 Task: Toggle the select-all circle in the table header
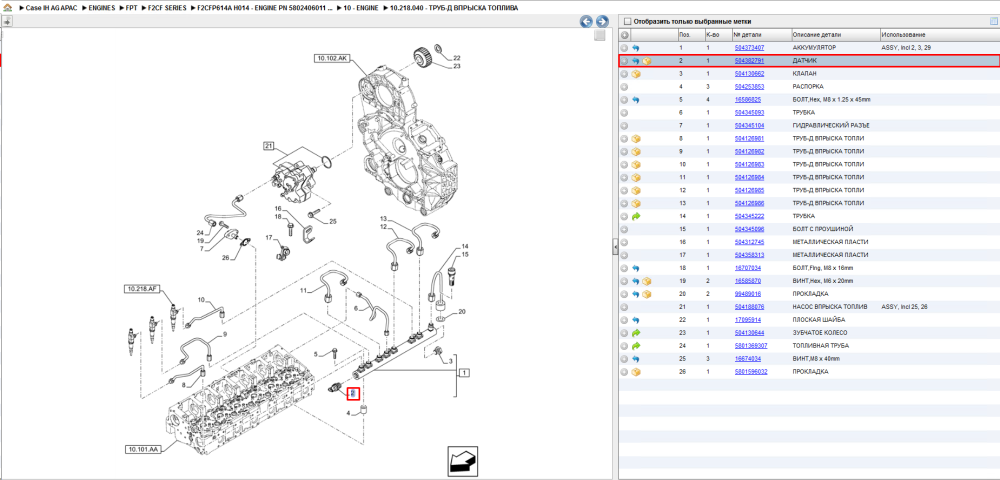point(624,35)
